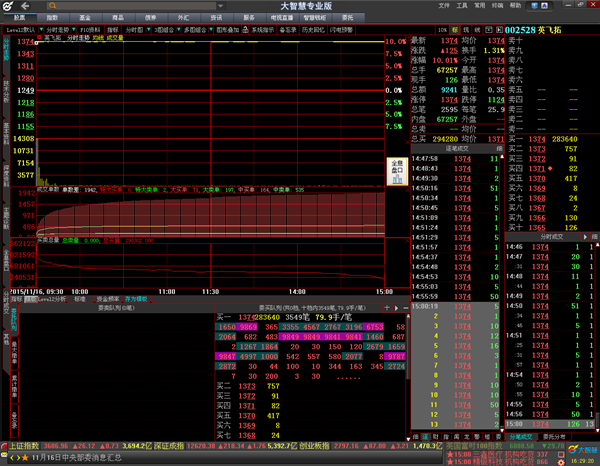Click the right-arrow icon in 委买队列 header
The height and width of the screenshot is (466, 600).
coord(396,308)
